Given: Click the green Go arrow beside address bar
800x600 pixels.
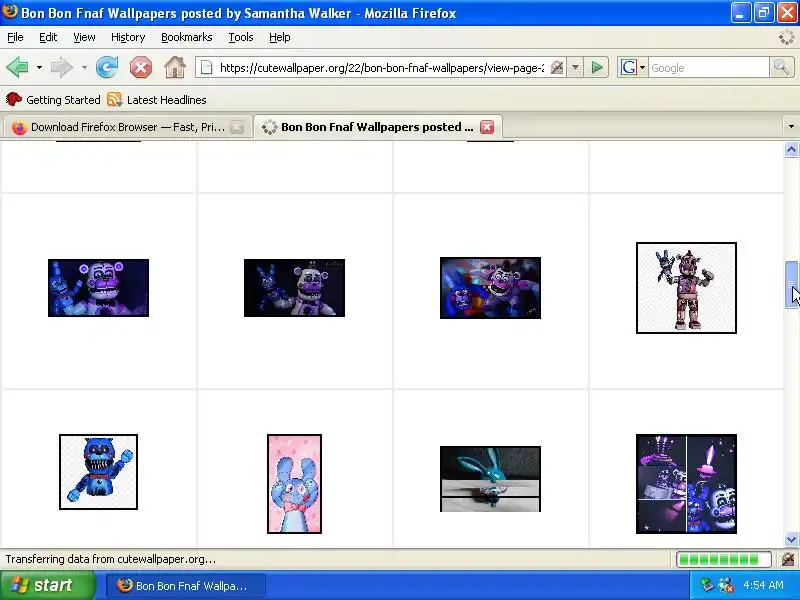Looking at the screenshot, I should (x=597, y=67).
